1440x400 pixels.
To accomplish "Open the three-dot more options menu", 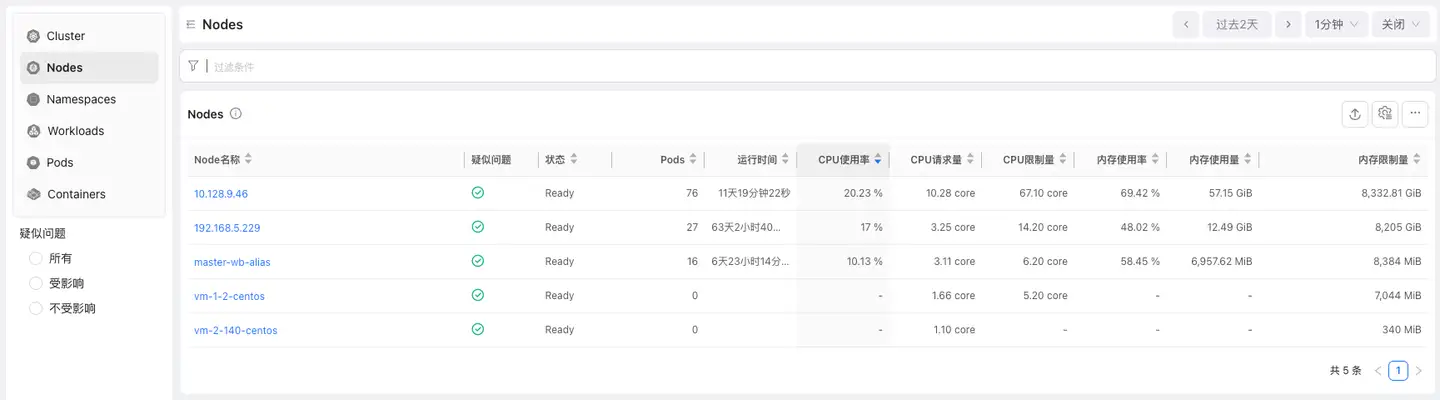I will click(x=1415, y=114).
